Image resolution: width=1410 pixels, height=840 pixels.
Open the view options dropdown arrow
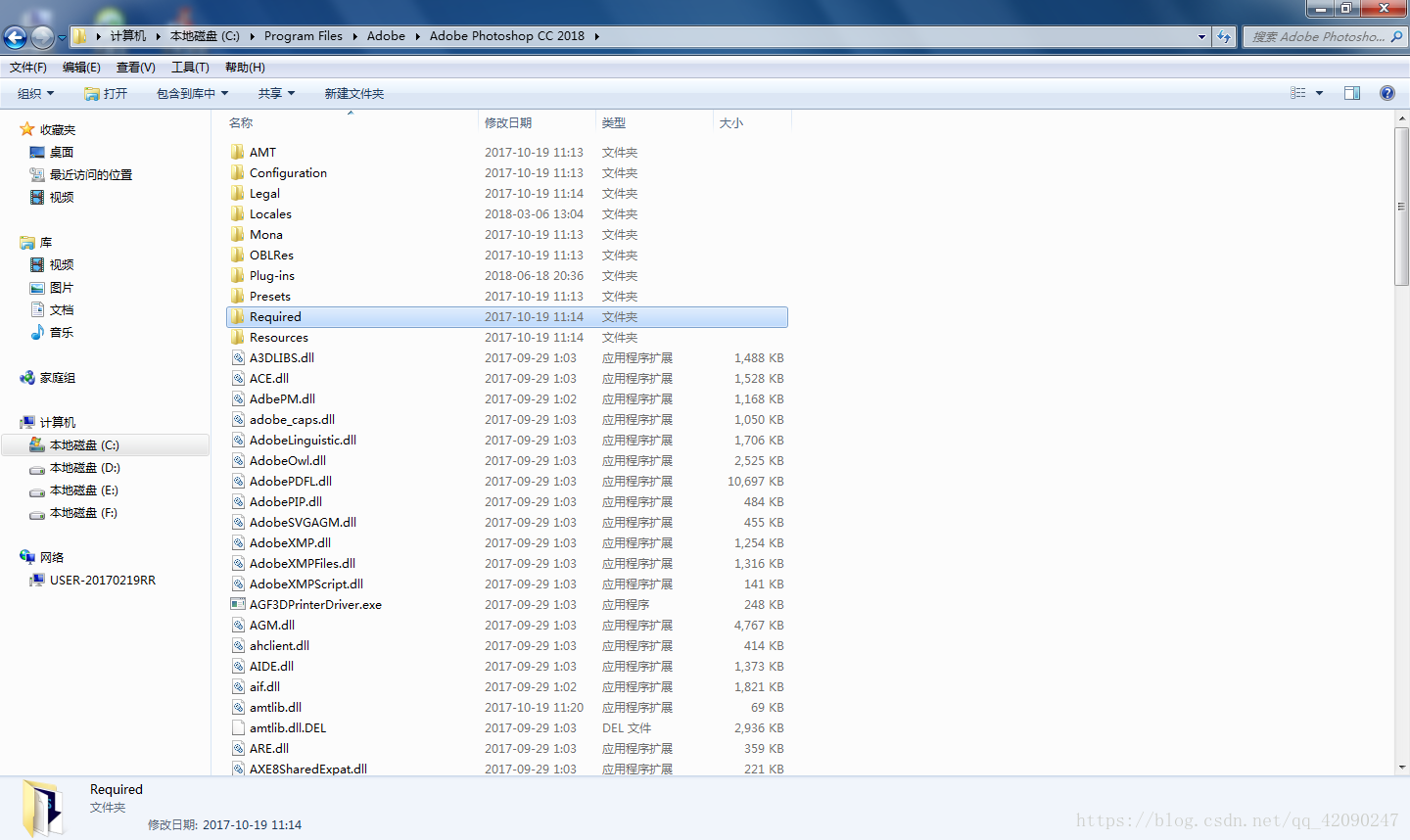tap(1319, 93)
